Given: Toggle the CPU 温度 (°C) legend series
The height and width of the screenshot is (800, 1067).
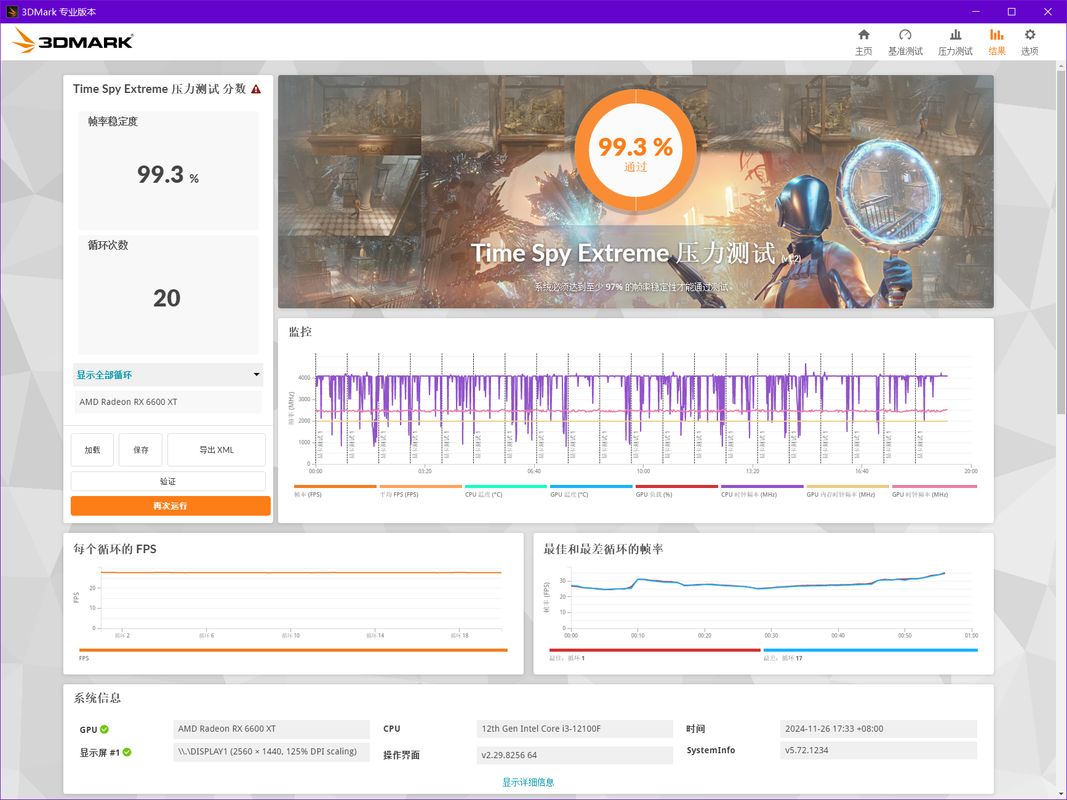Looking at the screenshot, I should (506, 490).
